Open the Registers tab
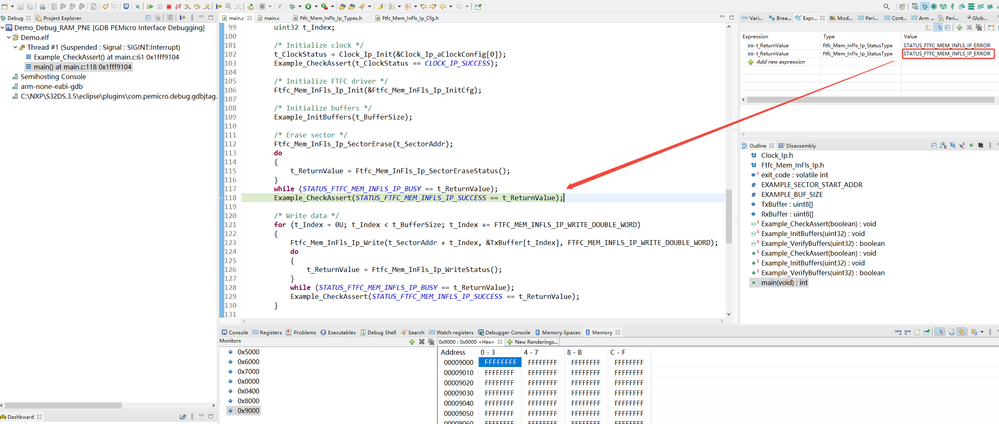Image resolution: width=999 pixels, height=424 pixels. 267,332
